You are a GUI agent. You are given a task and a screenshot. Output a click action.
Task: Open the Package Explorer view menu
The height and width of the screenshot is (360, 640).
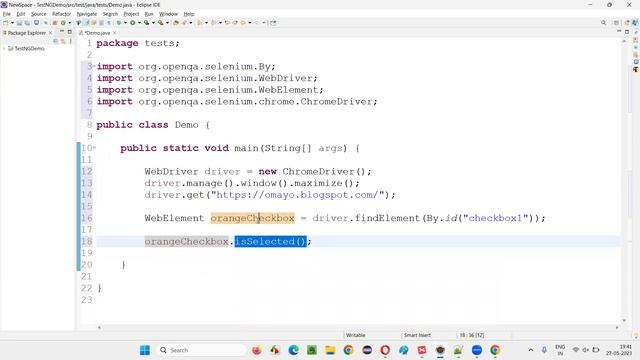(71, 41)
